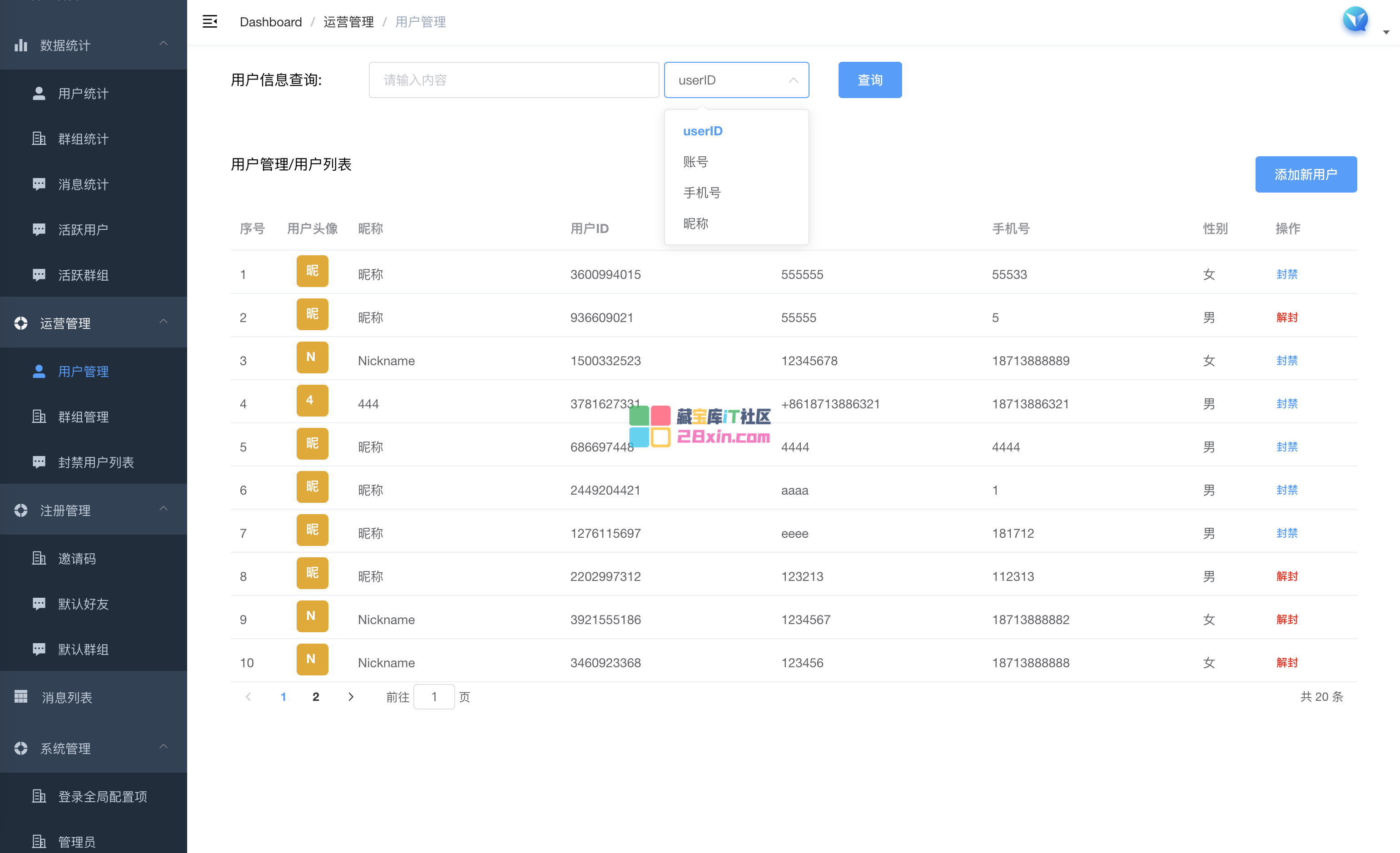Click the 用户统计 person icon in sidebar
The width and height of the screenshot is (1400, 853).
(x=39, y=93)
